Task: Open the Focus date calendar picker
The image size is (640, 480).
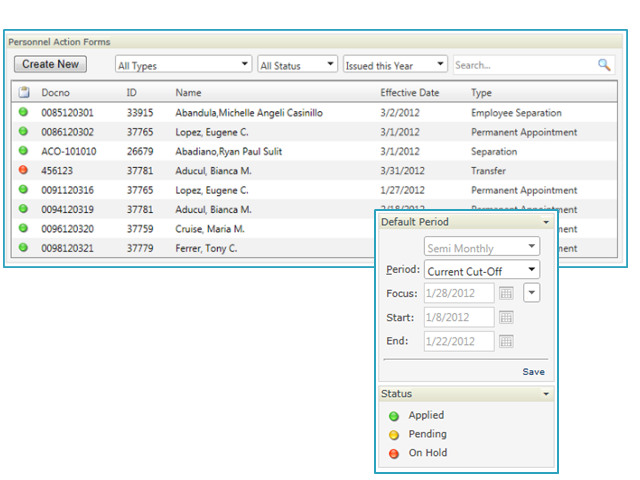Action: click(x=506, y=293)
